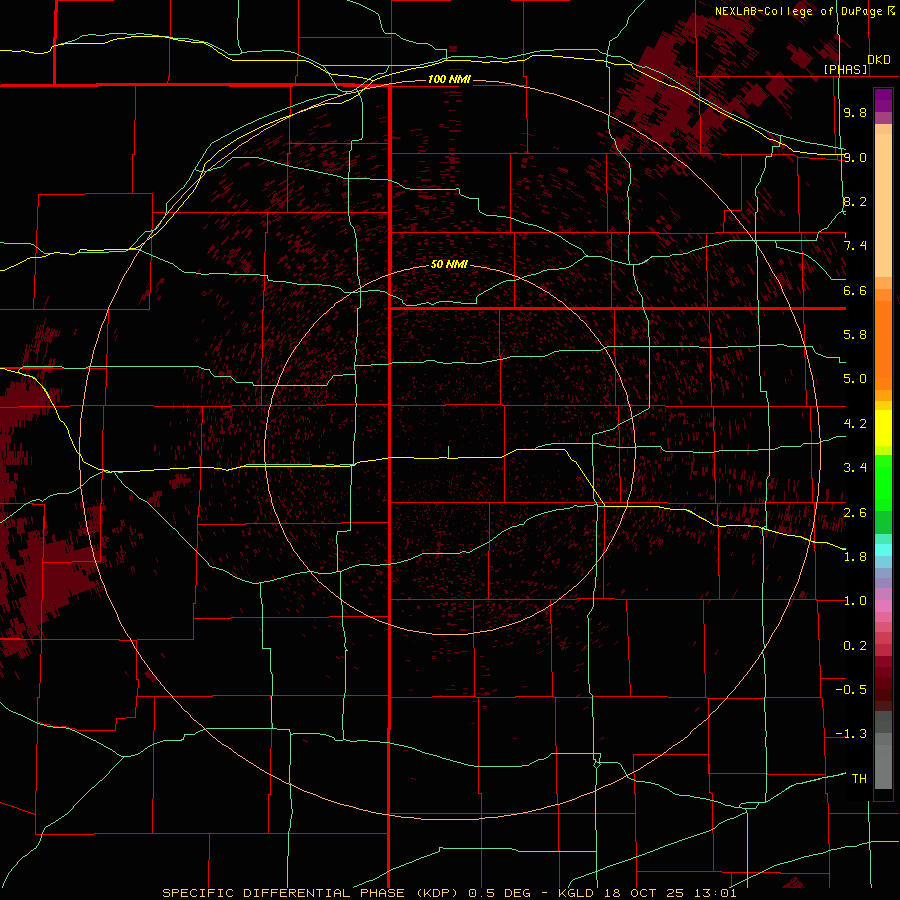Click the 2.6 scale value
Image resolution: width=900 pixels, height=900 pixels.
[855, 513]
